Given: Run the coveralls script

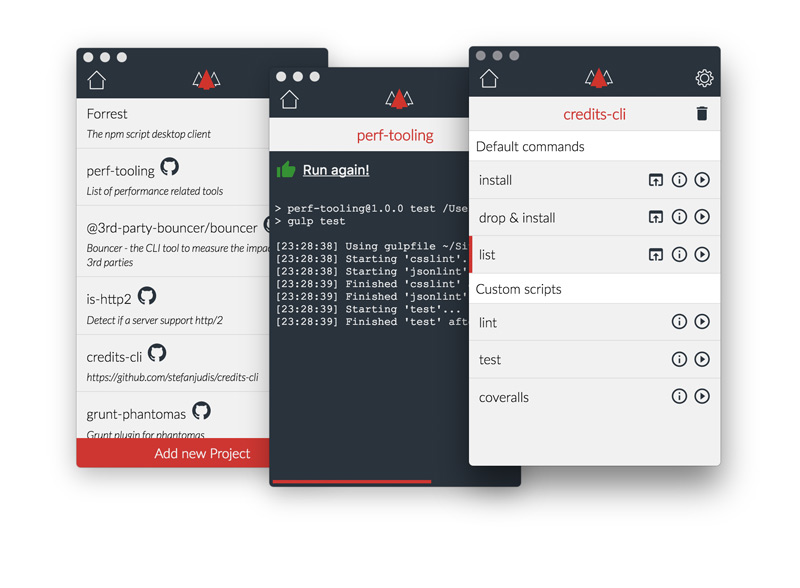Looking at the screenshot, I should point(702,396).
